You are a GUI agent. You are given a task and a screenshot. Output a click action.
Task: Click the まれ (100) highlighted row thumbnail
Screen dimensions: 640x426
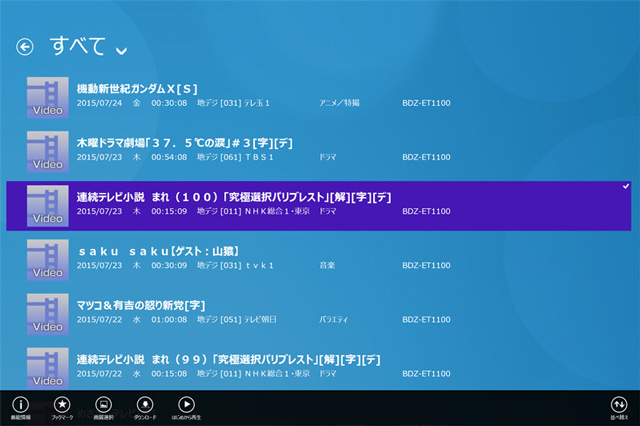pos(47,204)
